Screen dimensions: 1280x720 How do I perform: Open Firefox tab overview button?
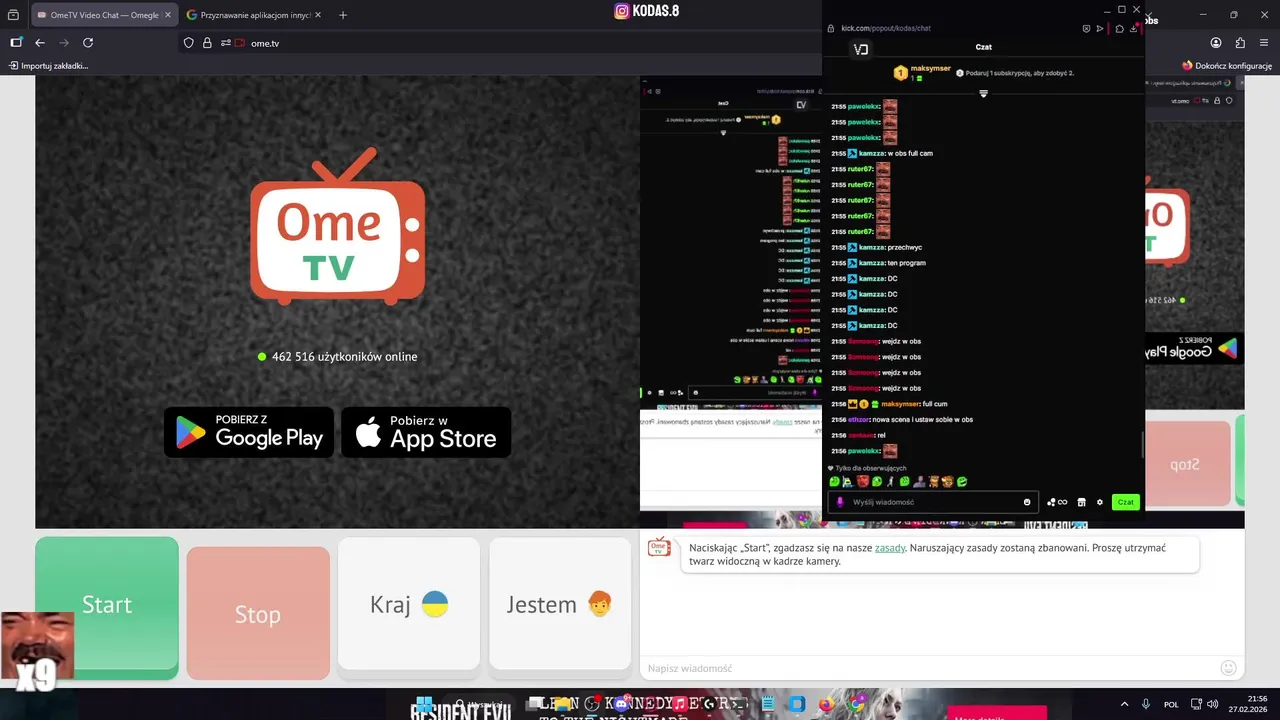point(13,15)
